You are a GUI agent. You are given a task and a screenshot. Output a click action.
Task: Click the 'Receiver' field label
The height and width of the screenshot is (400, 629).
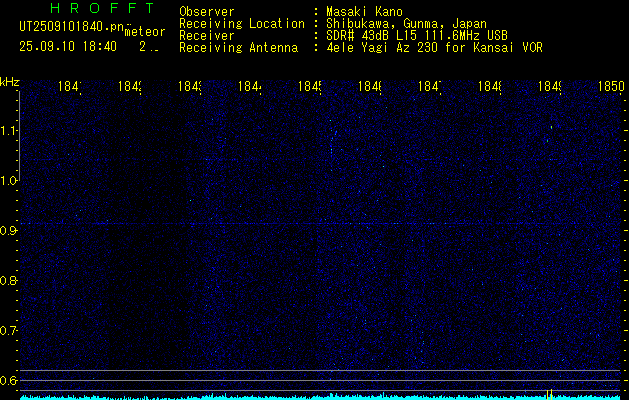tap(207, 36)
